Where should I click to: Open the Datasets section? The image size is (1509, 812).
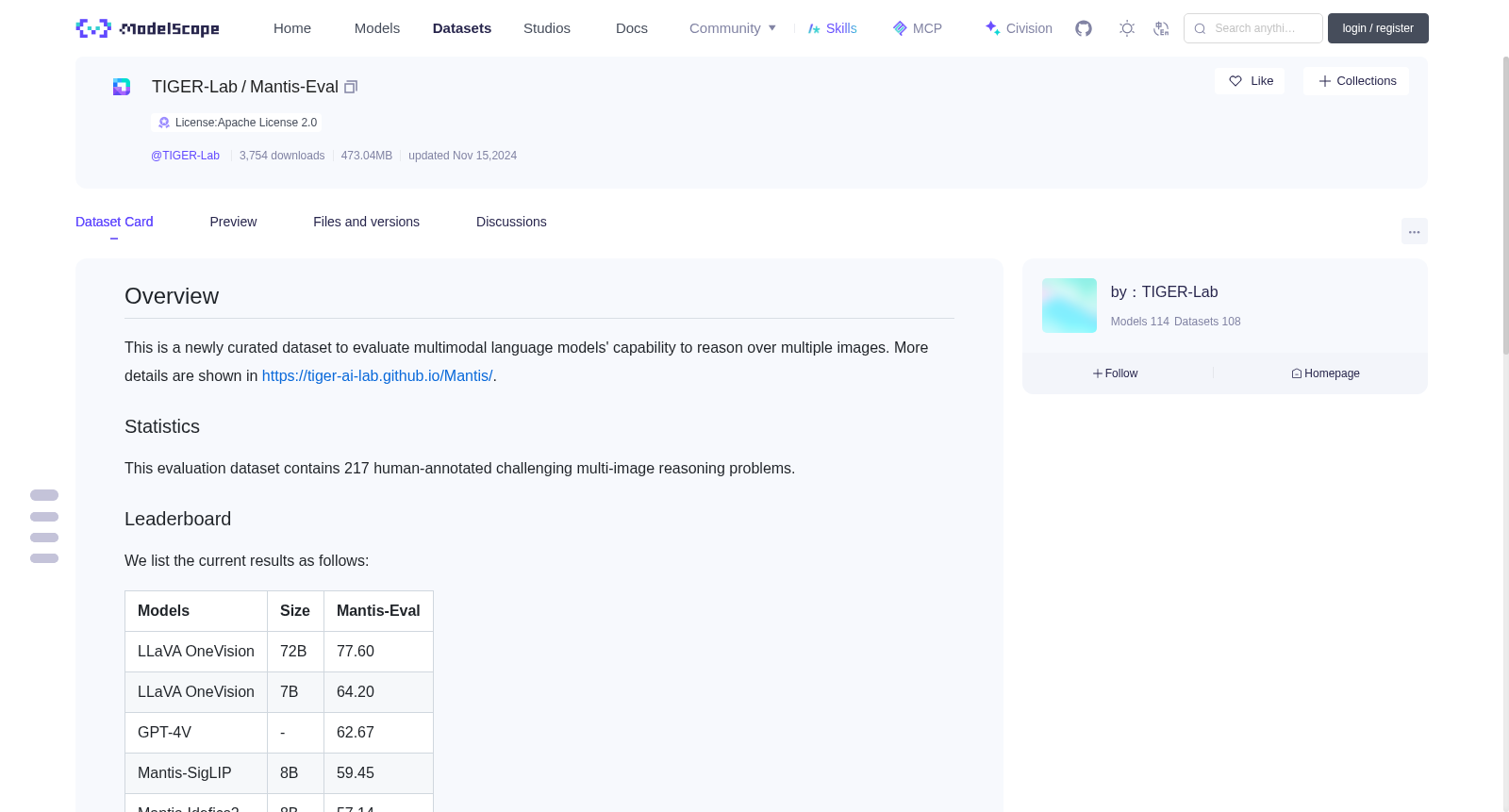pyautogui.click(x=462, y=28)
